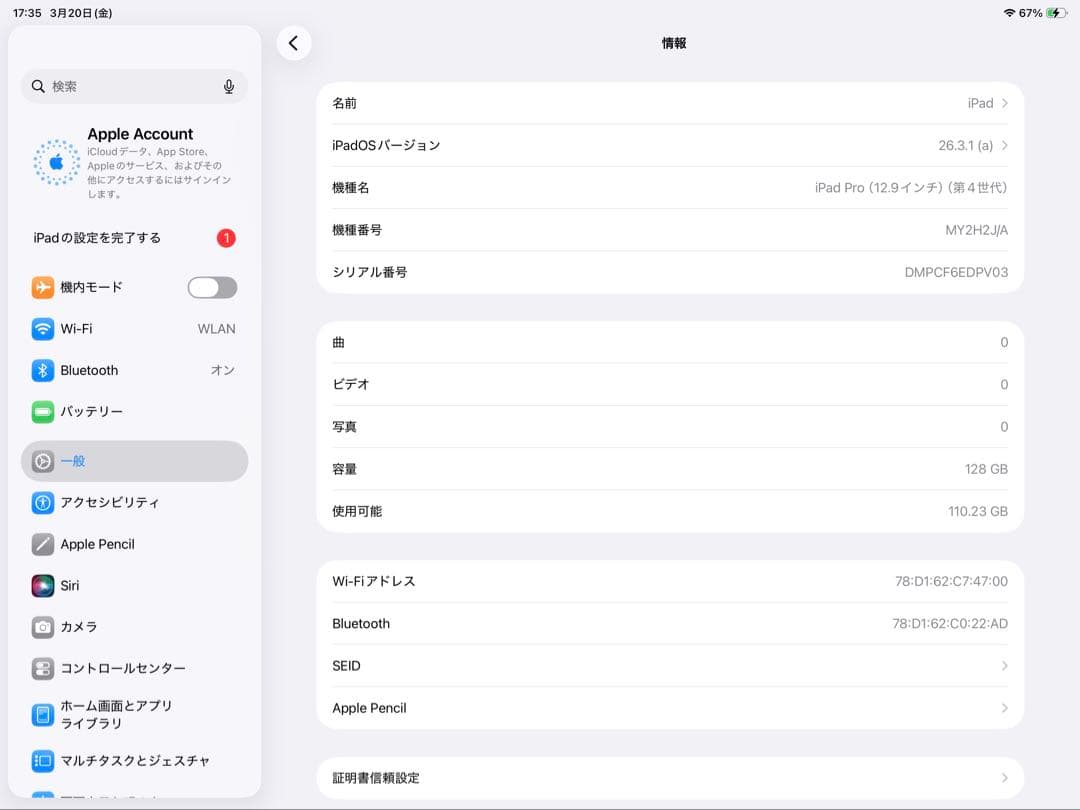Screen dimensions: 1080x810
Task: Open iPadOSバージョン details row
Action: point(668,145)
